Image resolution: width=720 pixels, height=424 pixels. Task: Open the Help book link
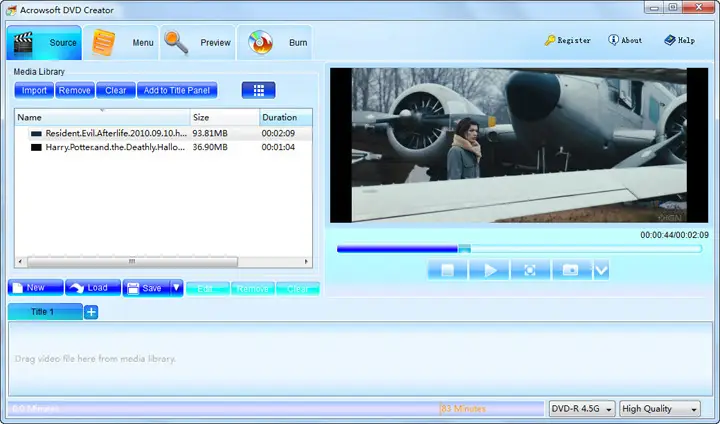pyautogui.click(x=680, y=40)
